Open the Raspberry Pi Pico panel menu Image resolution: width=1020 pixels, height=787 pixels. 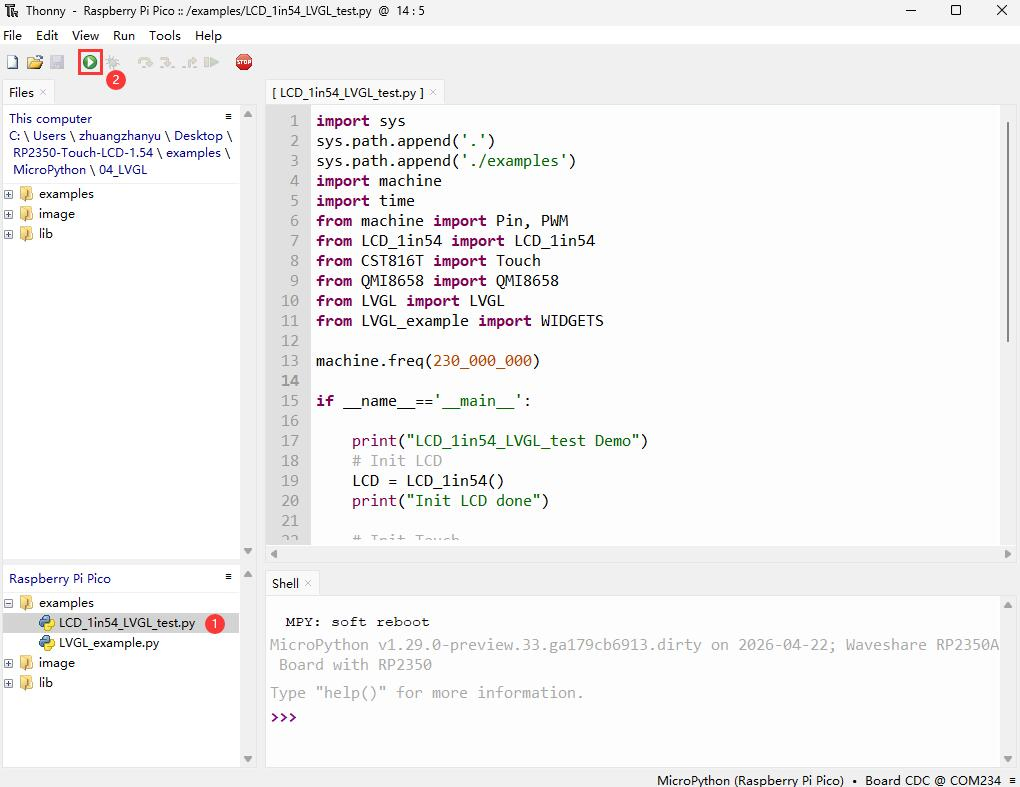coord(228,575)
